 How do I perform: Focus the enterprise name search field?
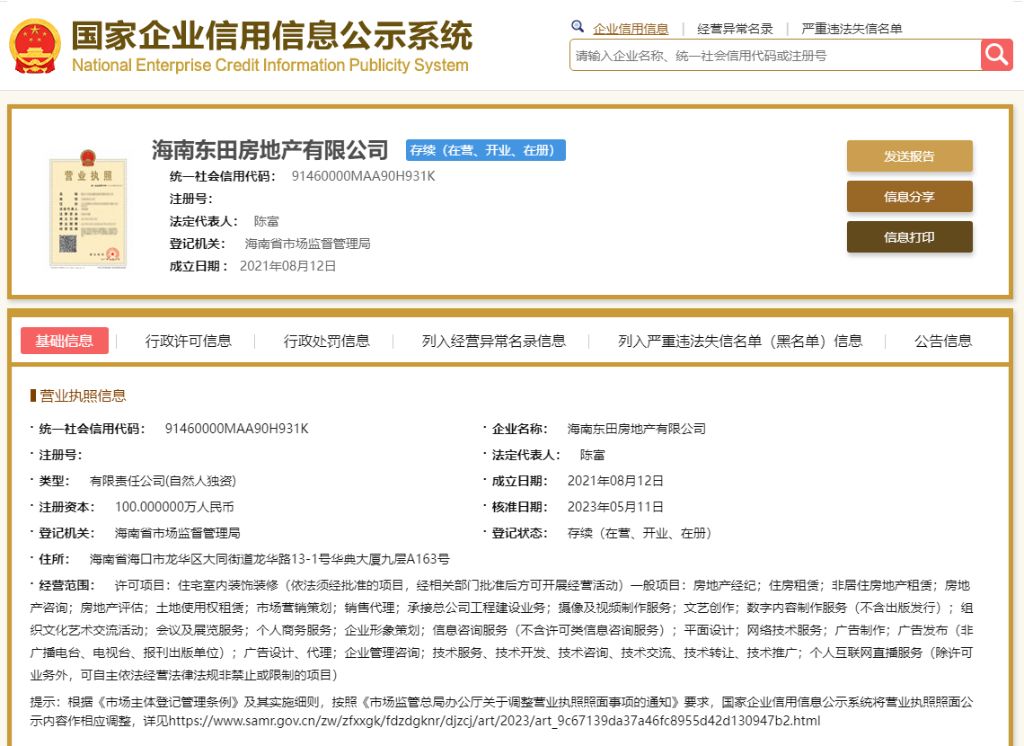[x=775, y=56]
